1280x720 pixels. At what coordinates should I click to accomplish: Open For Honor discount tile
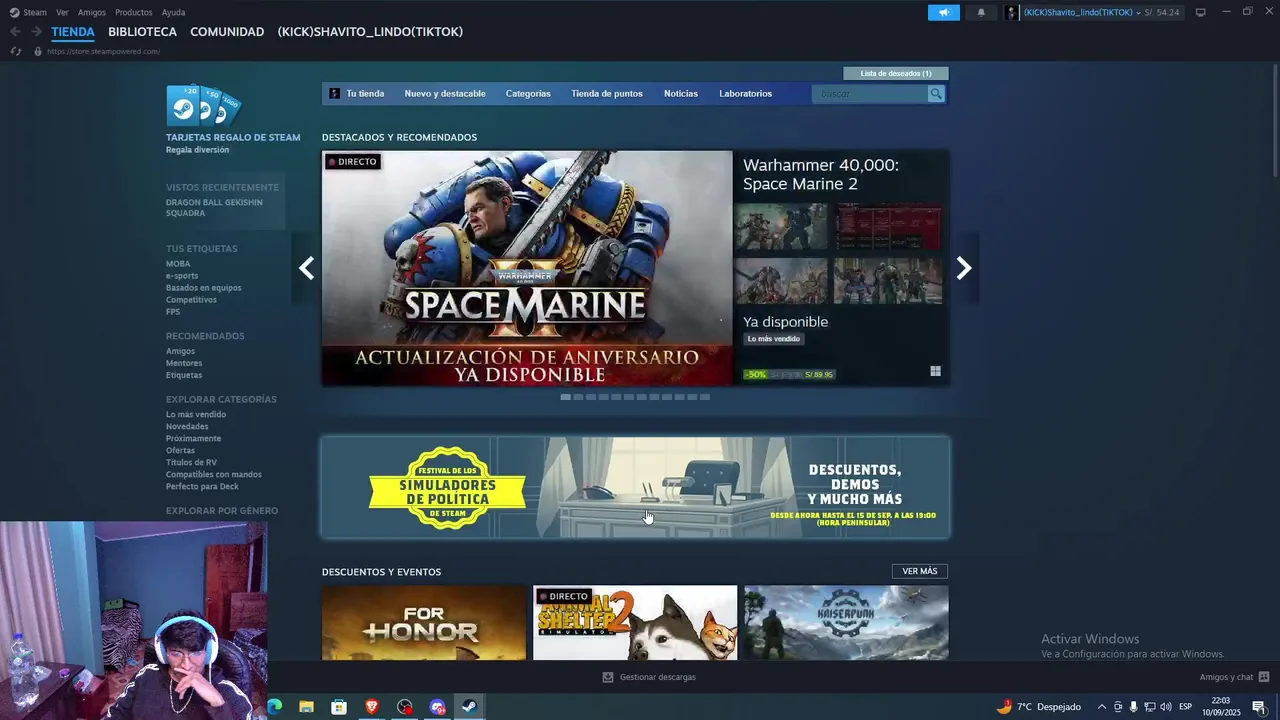coord(424,622)
